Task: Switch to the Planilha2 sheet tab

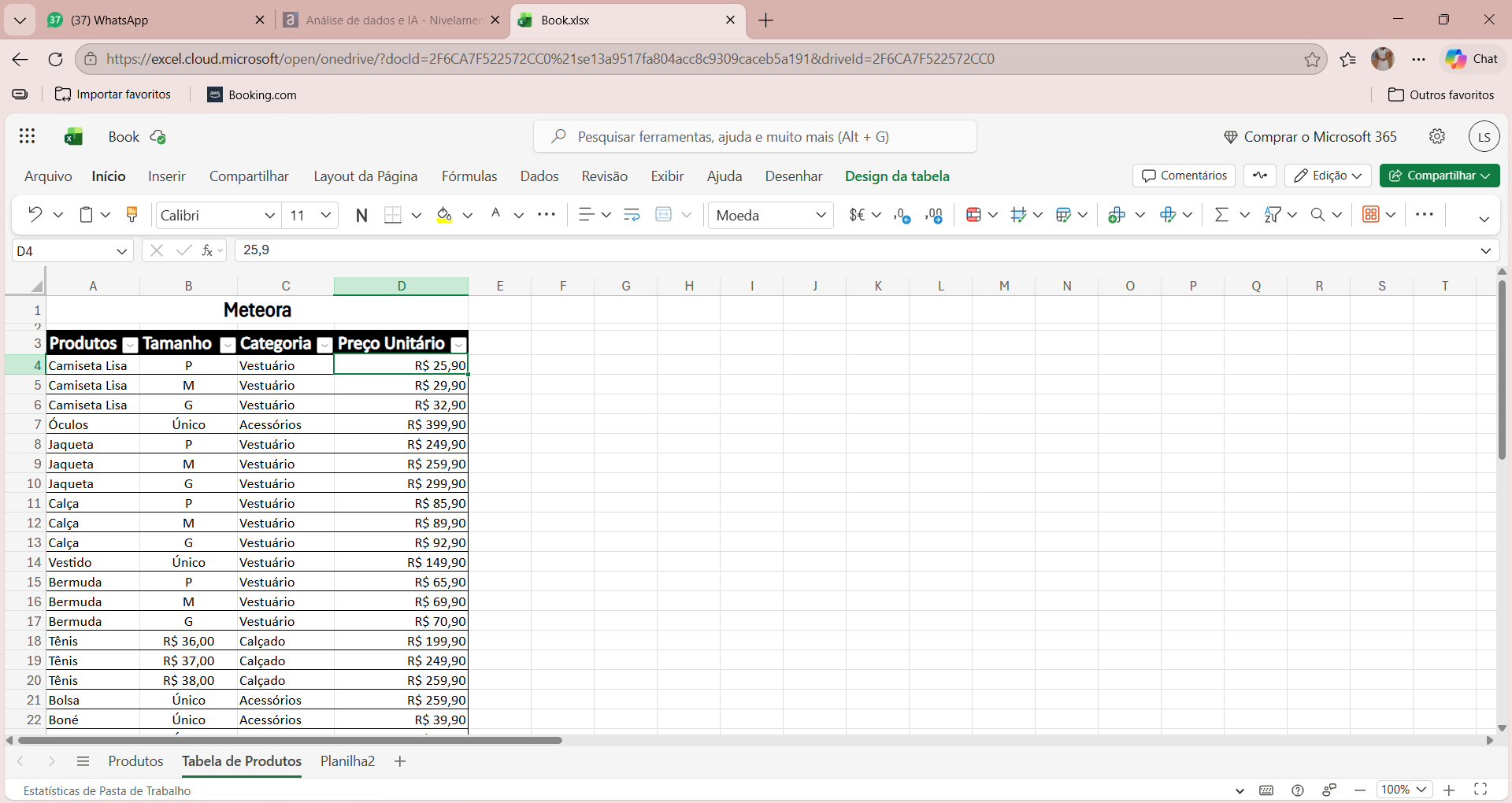Action: click(x=347, y=761)
